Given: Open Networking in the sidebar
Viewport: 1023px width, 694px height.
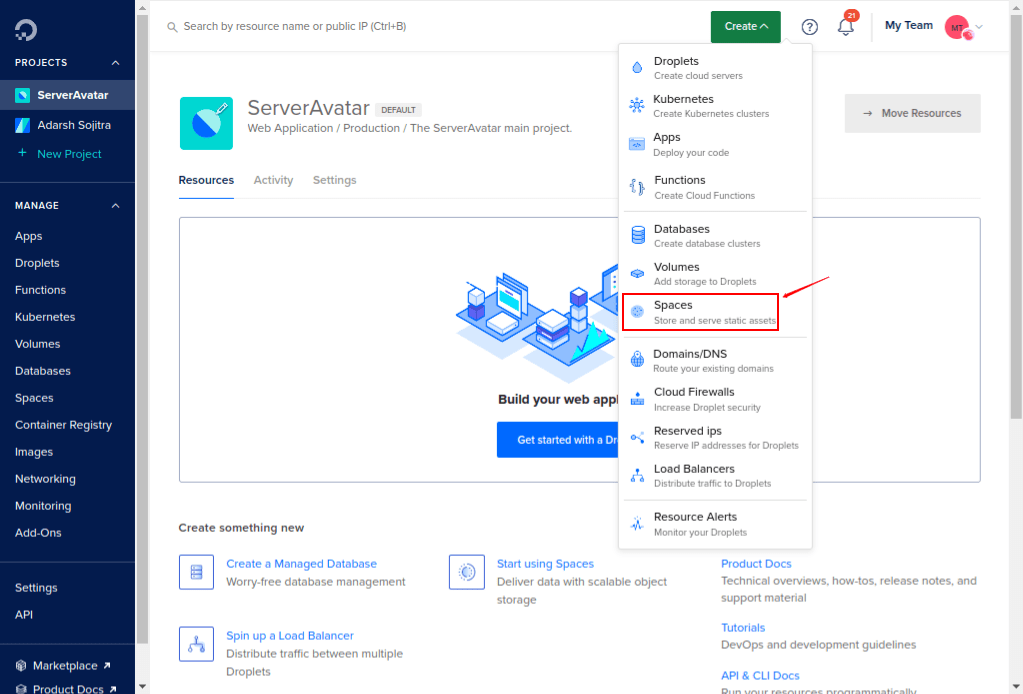Looking at the screenshot, I should pos(45,479).
